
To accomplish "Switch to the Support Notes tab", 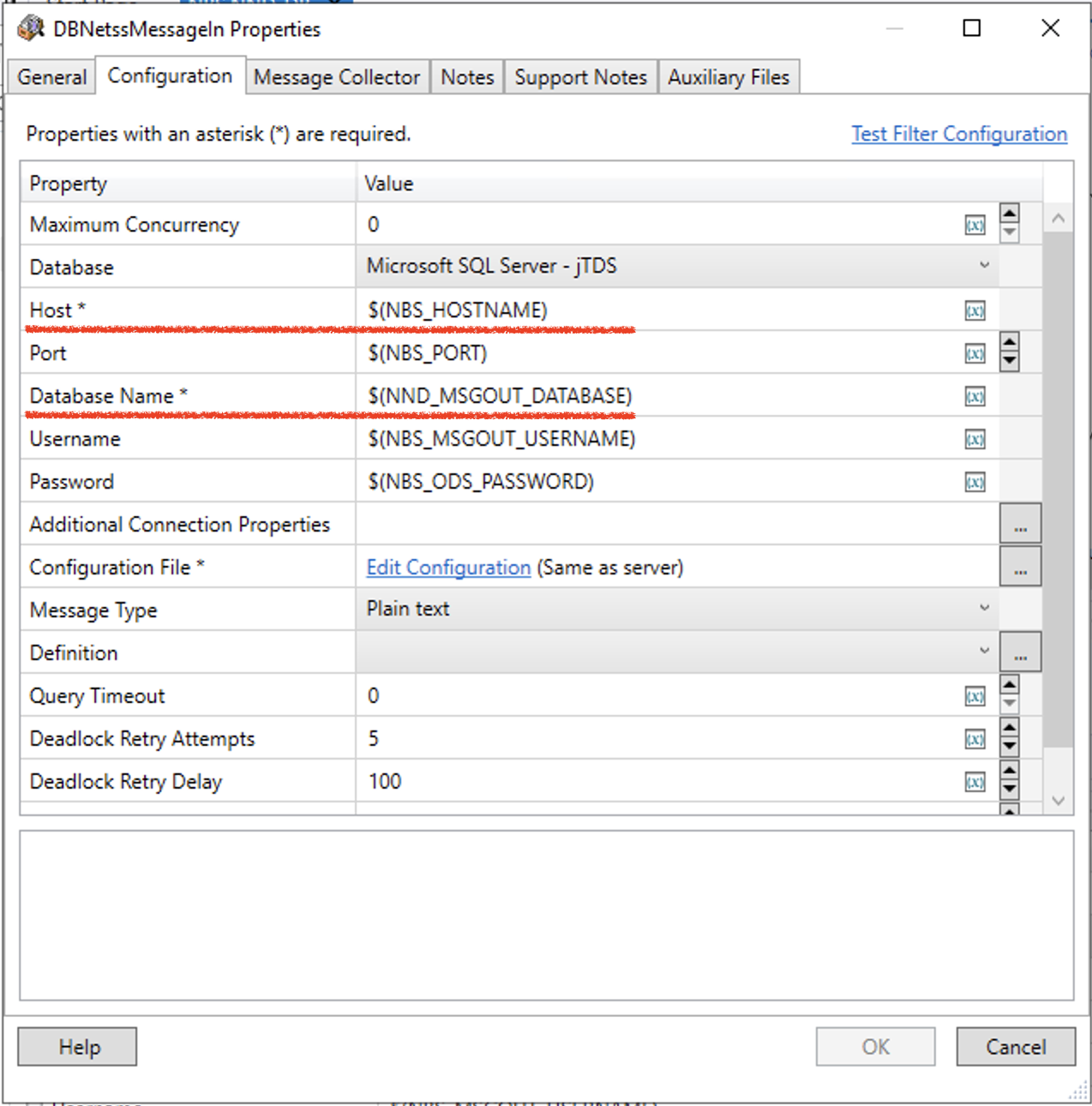I will tap(580, 76).
